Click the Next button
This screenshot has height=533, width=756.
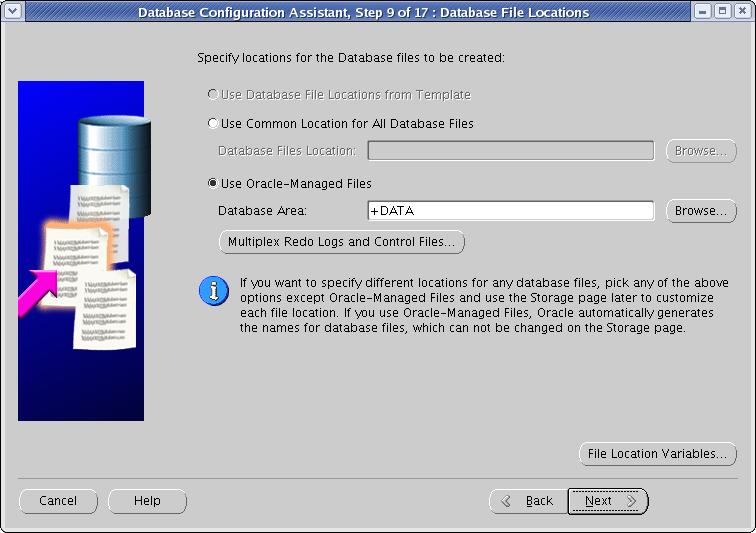[x=608, y=501]
